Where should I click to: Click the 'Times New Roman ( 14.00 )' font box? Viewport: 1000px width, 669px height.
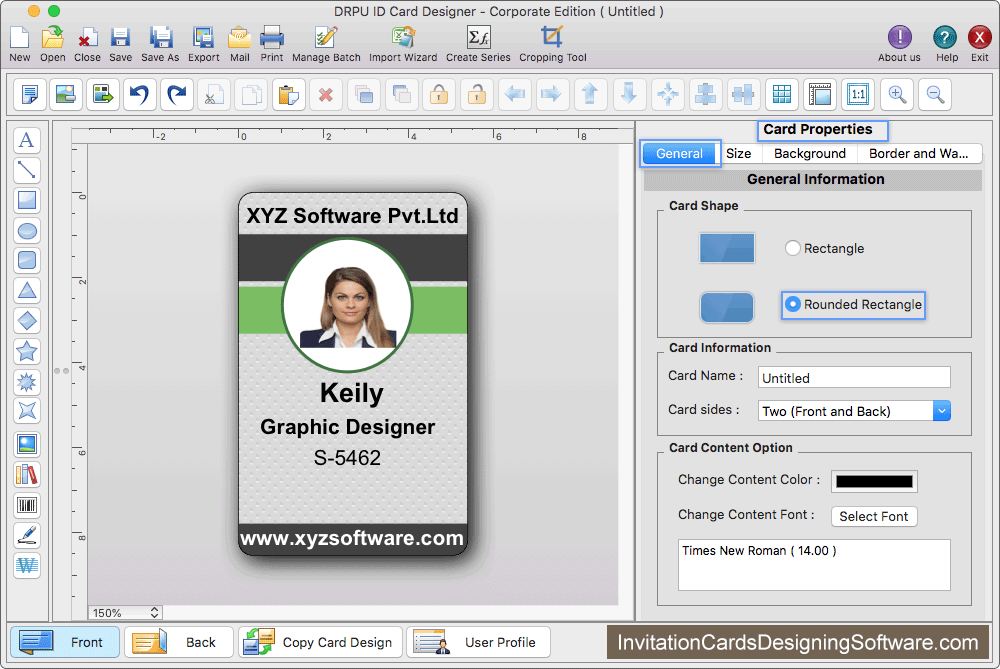point(814,565)
